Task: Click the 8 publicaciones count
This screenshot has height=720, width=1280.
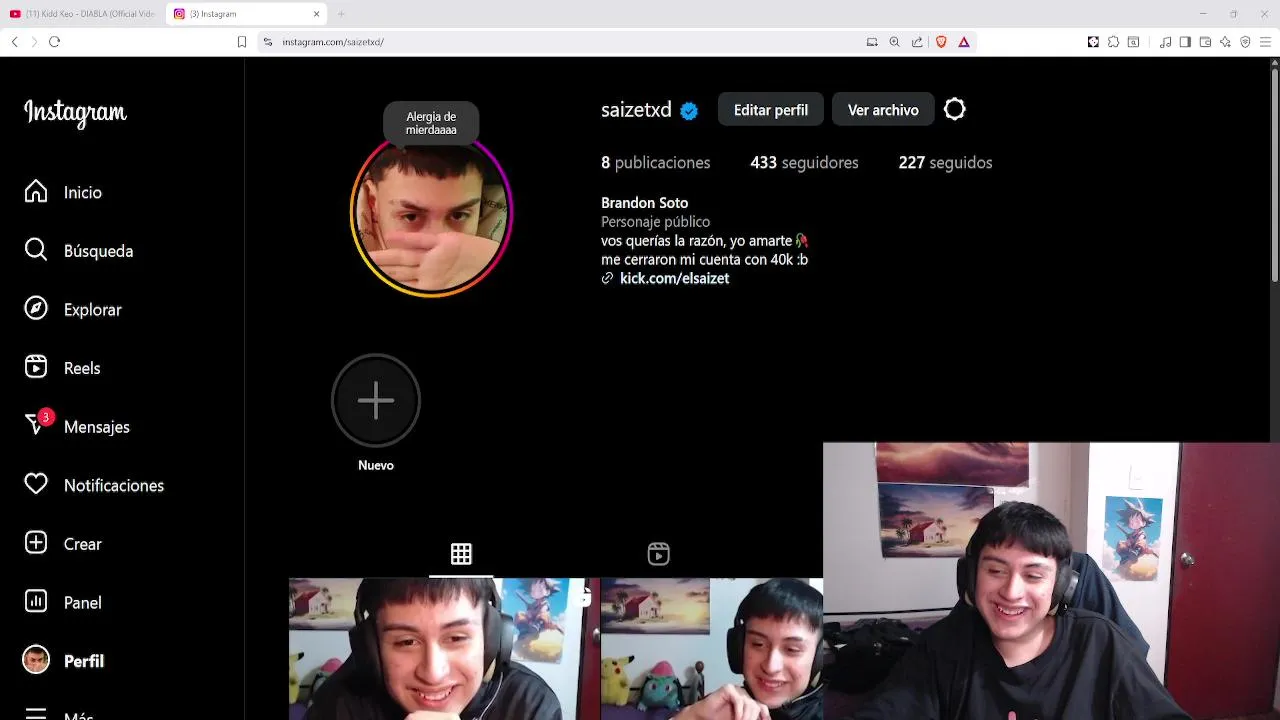Action: (656, 163)
